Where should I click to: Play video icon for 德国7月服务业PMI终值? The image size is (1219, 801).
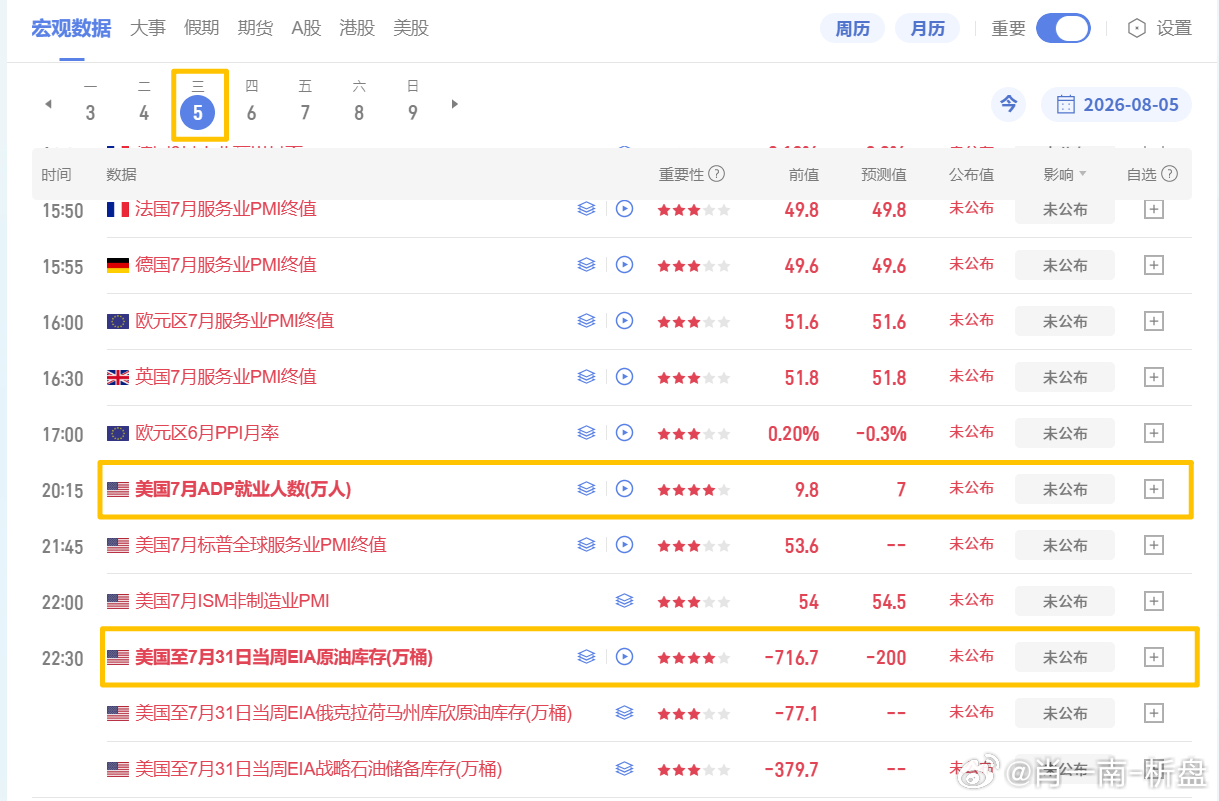[x=625, y=265]
